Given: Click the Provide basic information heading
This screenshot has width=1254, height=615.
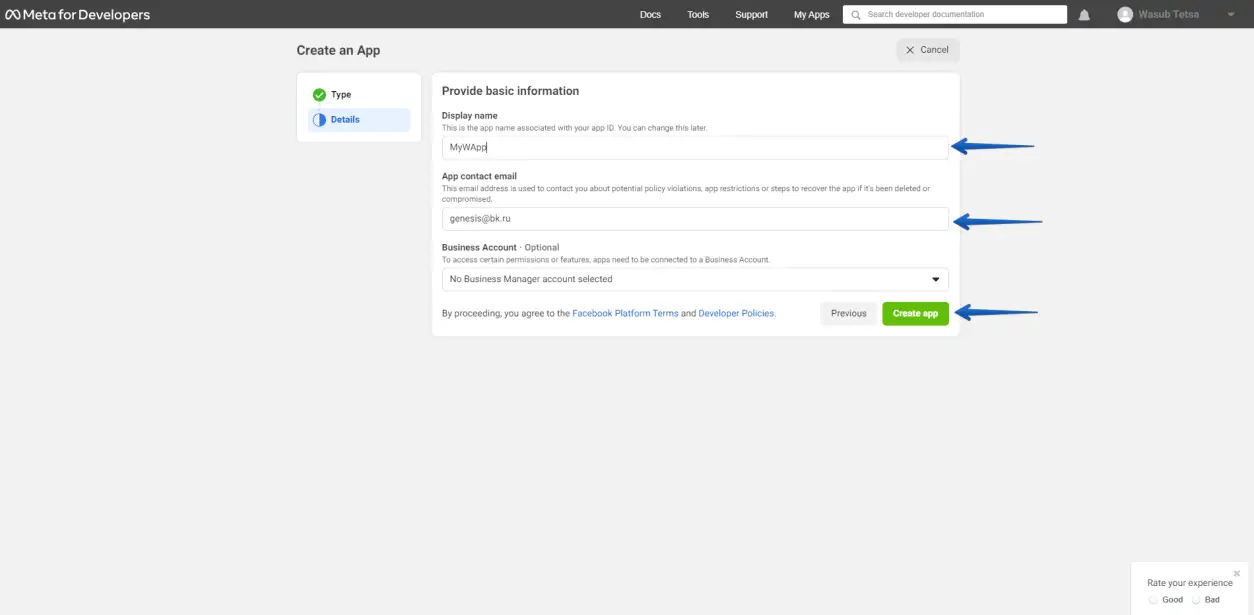Looking at the screenshot, I should coord(510,91).
